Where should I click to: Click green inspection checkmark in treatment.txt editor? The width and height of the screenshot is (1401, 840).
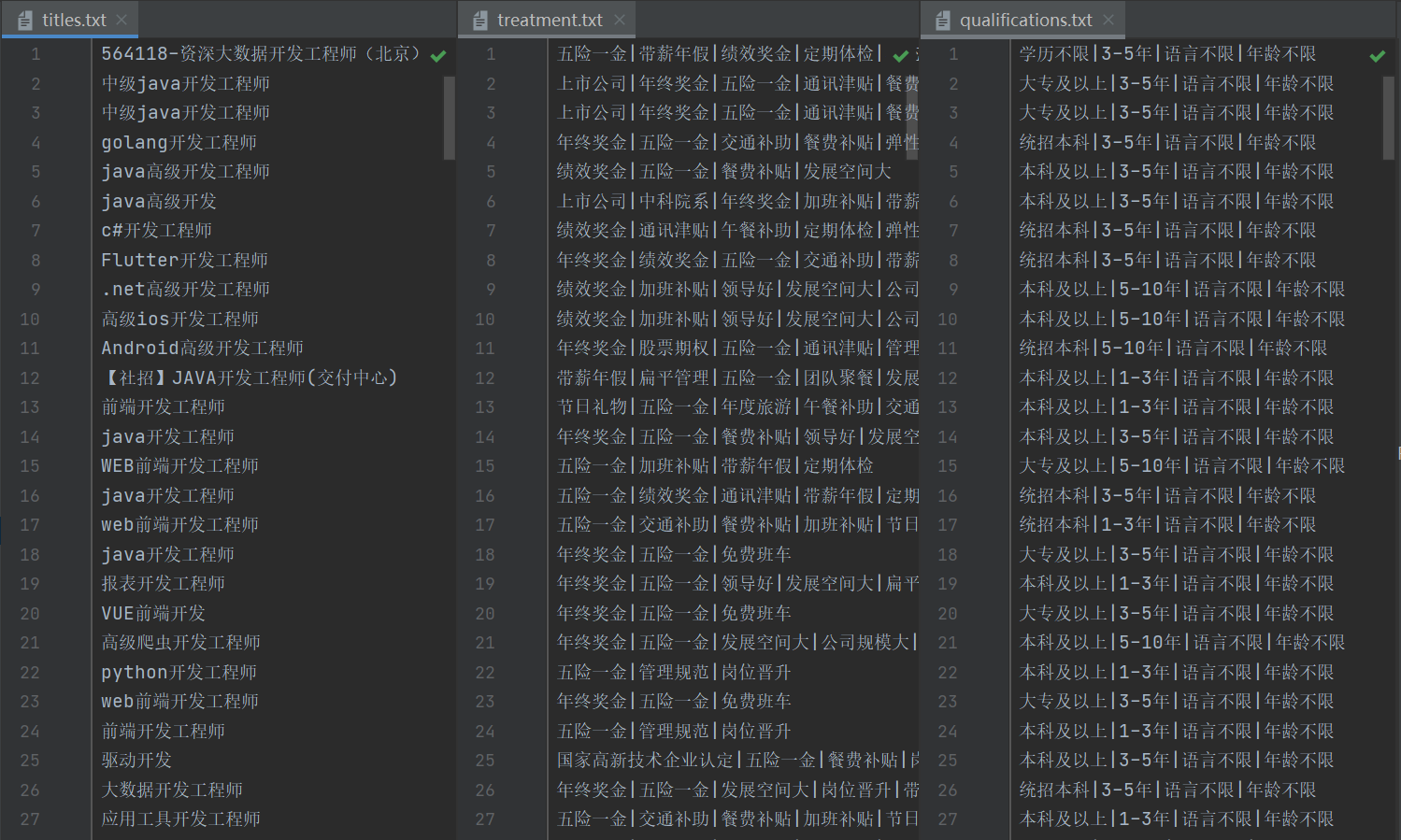[x=901, y=56]
